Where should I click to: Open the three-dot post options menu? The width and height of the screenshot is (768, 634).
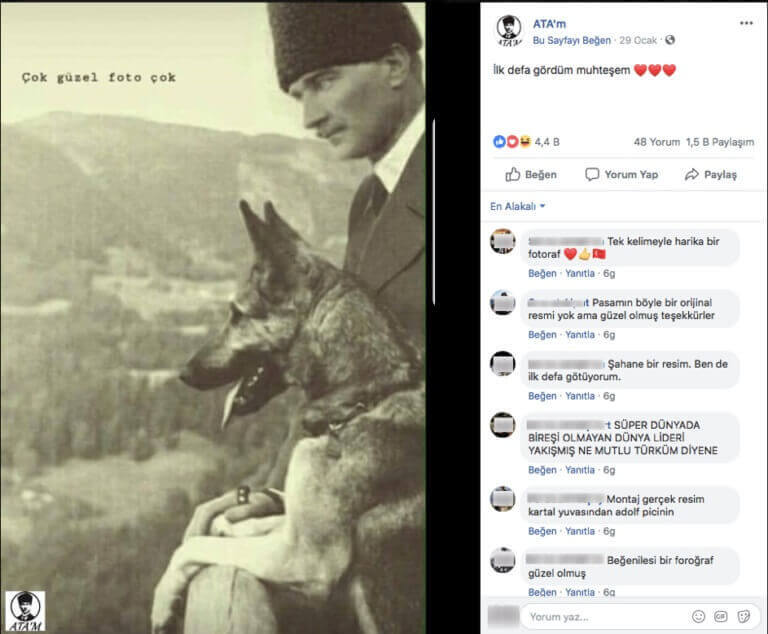click(x=746, y=23)
